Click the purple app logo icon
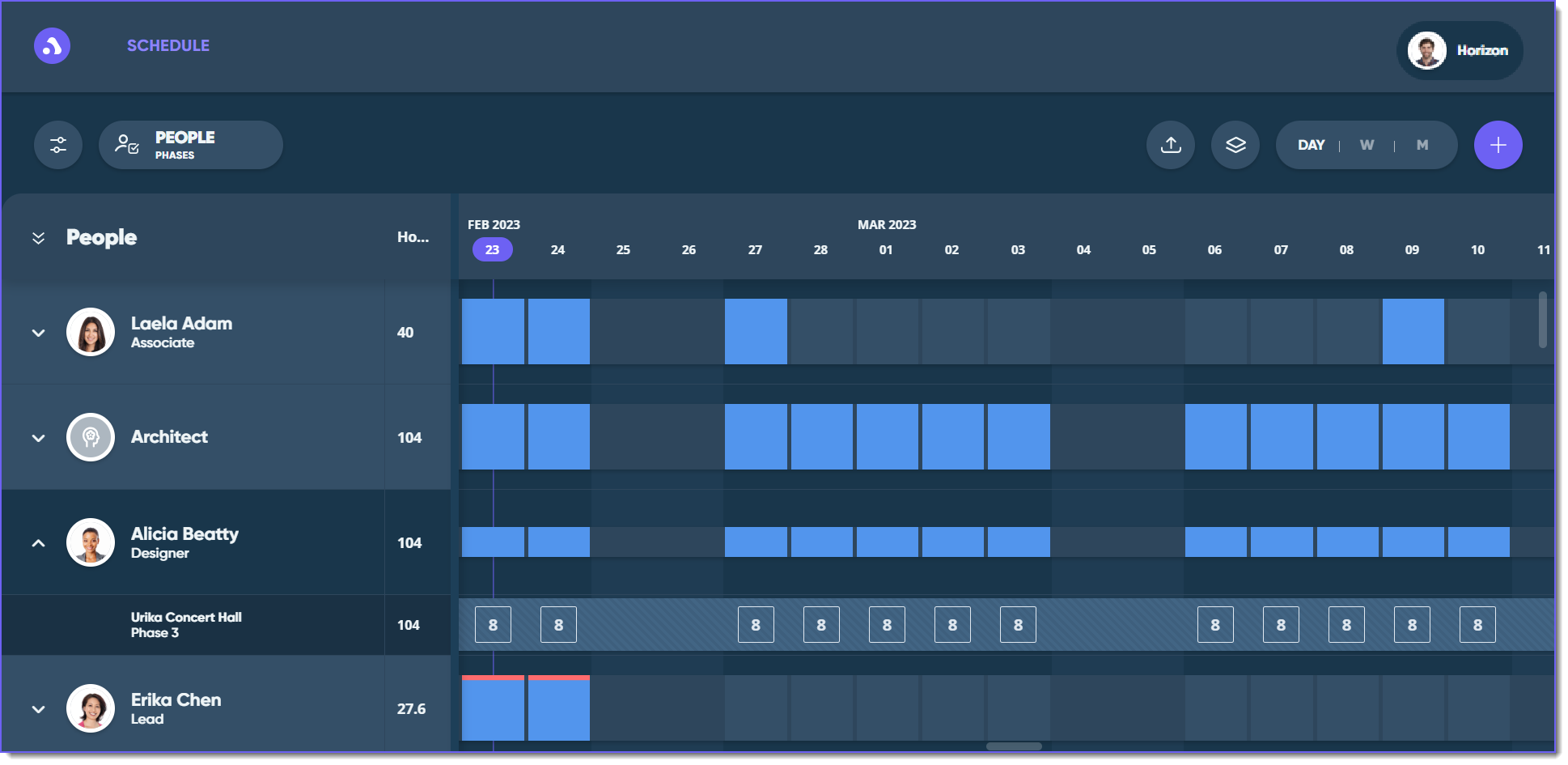The width and height of the screenshot is (1568, 765). [52, 46]
